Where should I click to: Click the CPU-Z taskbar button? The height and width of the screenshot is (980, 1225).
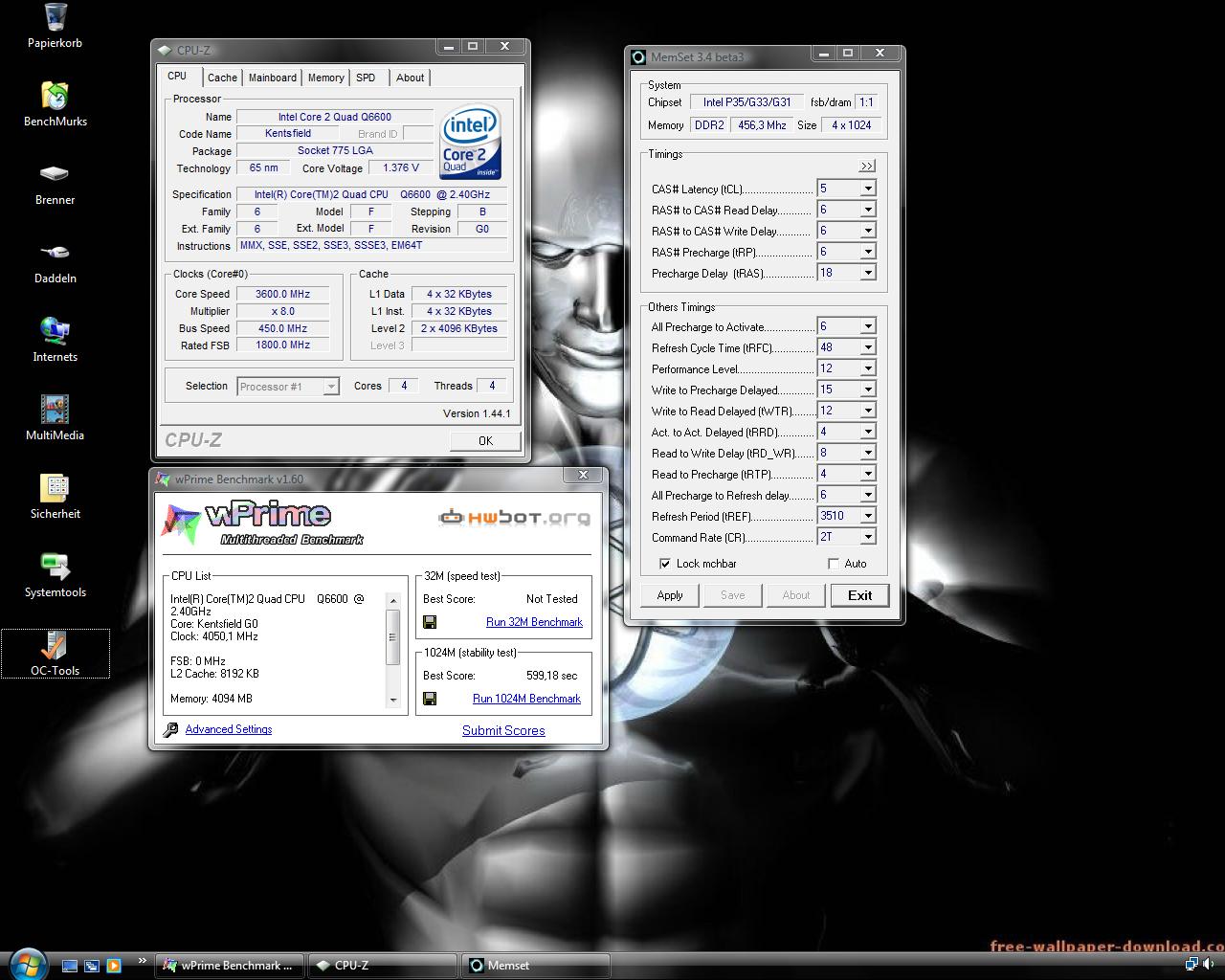pyautogui.click(x=383, y=966)
